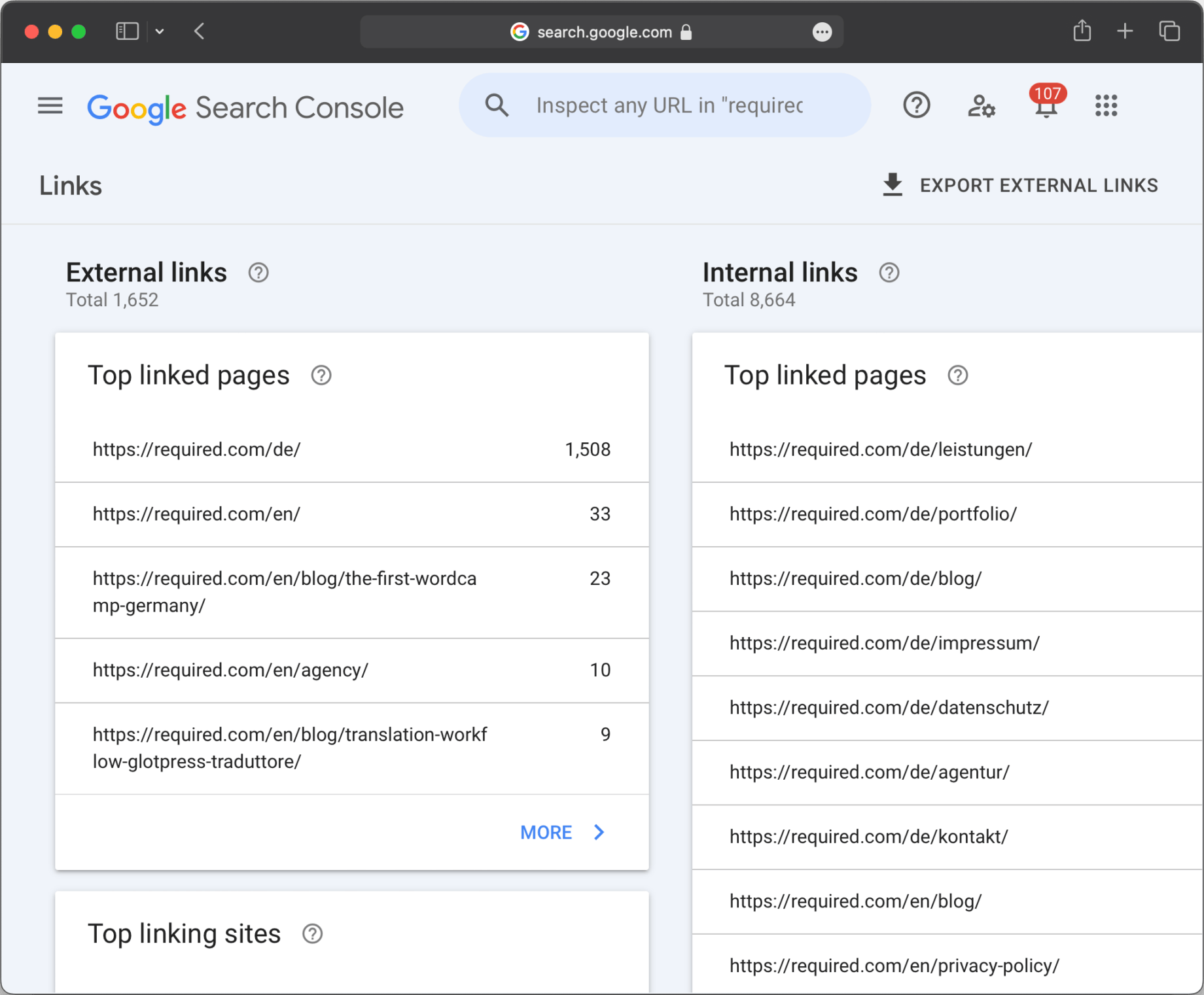This screenshot has height=995, width=1204.
Task: Click the download icon beside Export External Links
Action: coord(893,185)
